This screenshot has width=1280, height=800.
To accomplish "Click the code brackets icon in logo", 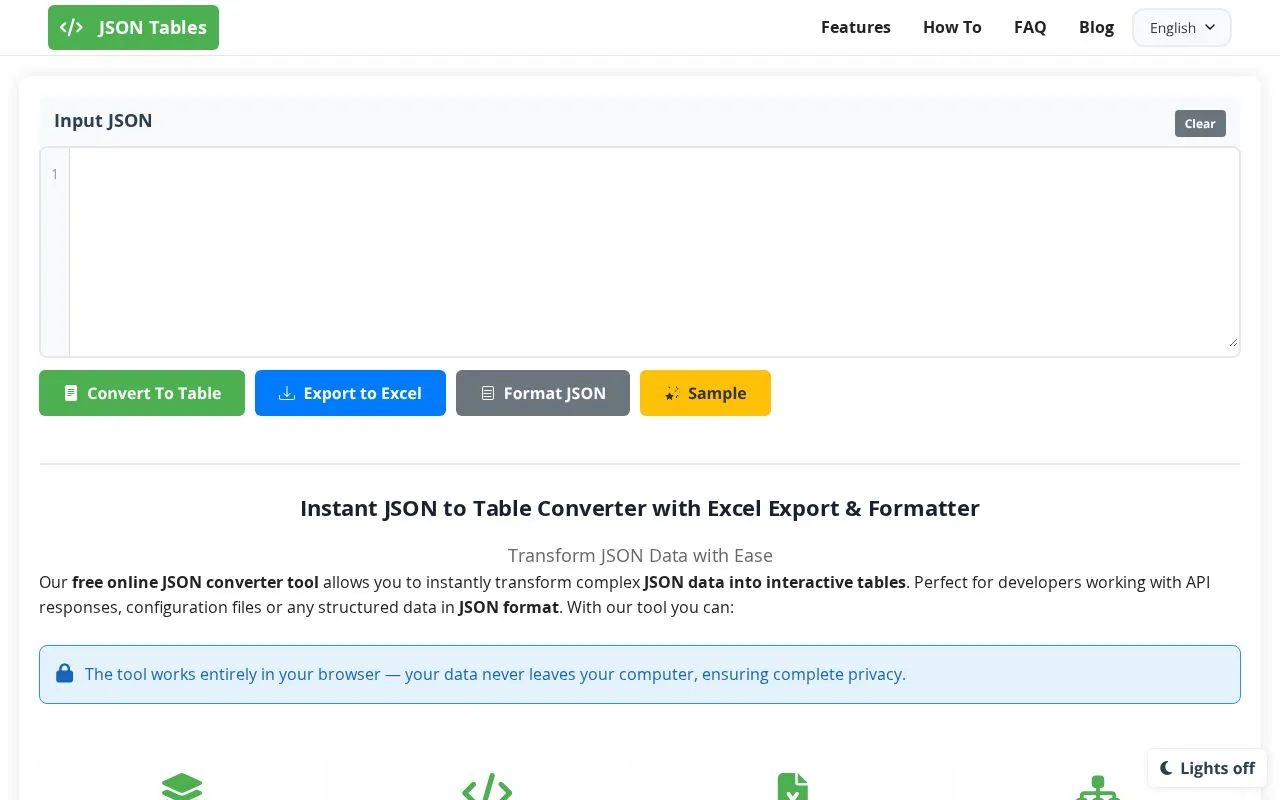I will pyautogui.click(x=71, y=27).
